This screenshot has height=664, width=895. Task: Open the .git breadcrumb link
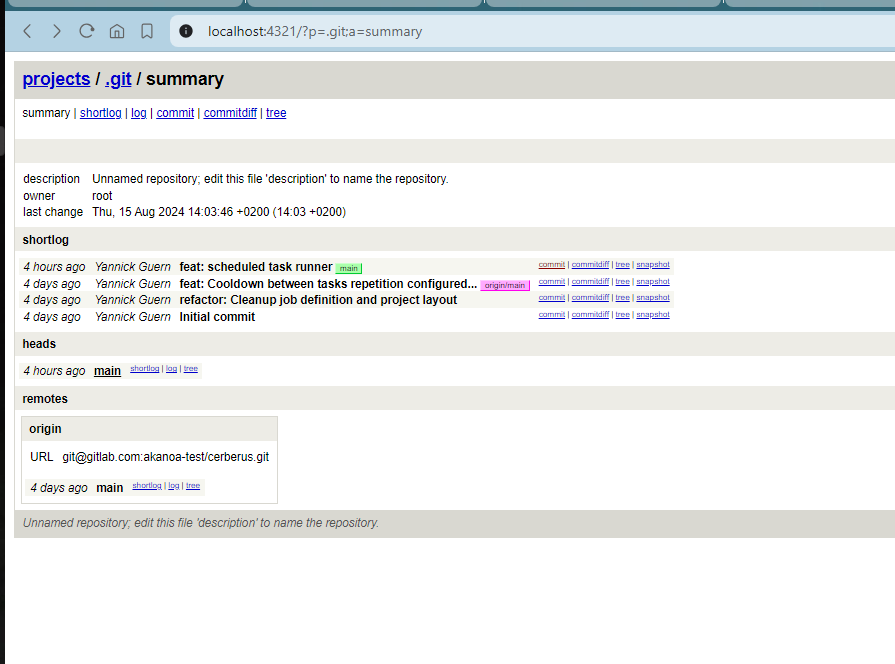118,79
